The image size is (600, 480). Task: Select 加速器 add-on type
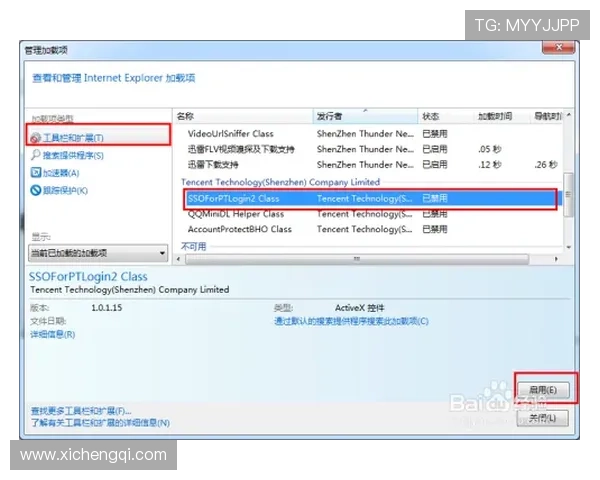coord(60,172)
